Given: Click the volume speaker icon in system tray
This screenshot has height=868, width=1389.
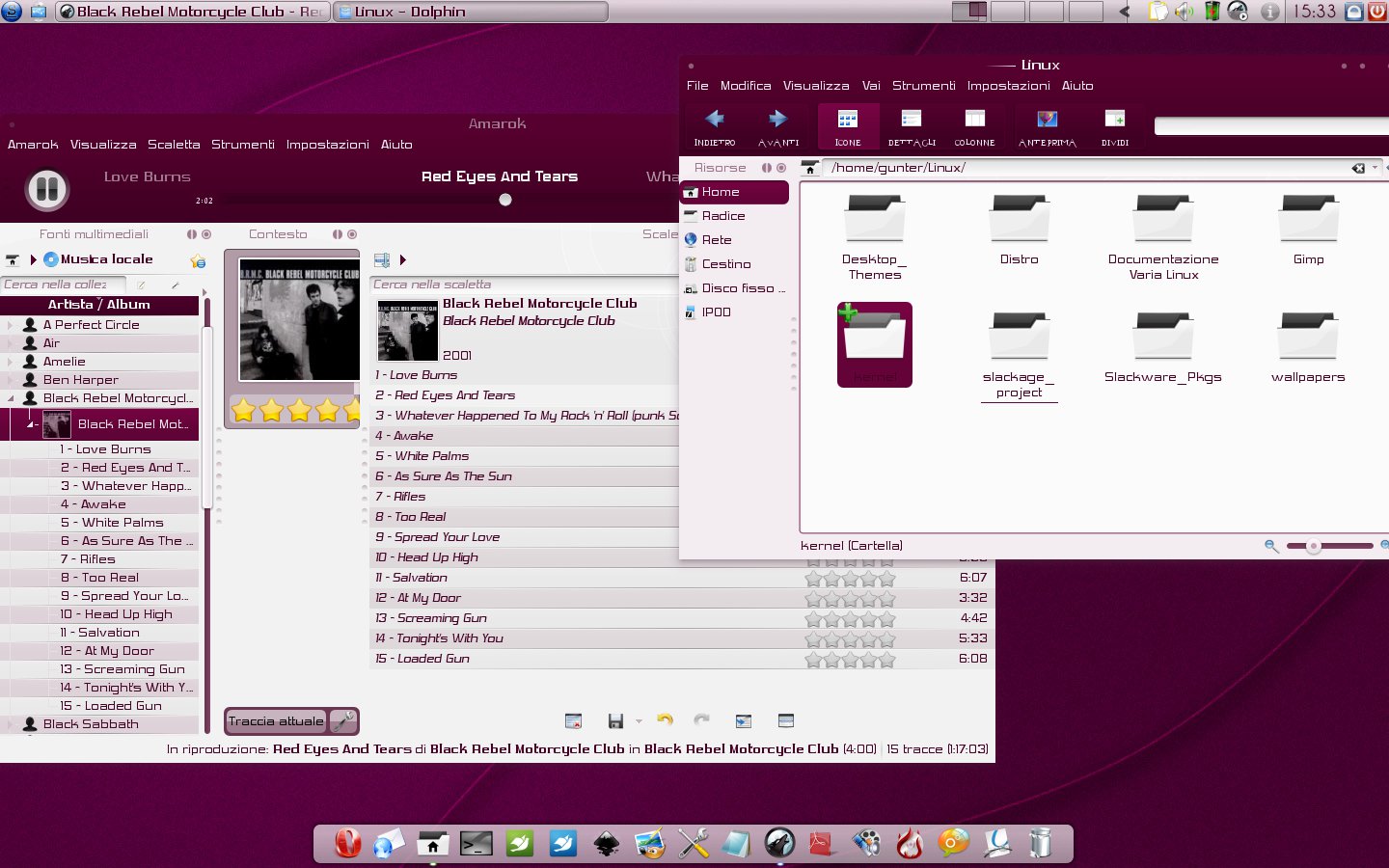Looking at the screenshot, I should pyautogui.click(x=1185, y=12).
